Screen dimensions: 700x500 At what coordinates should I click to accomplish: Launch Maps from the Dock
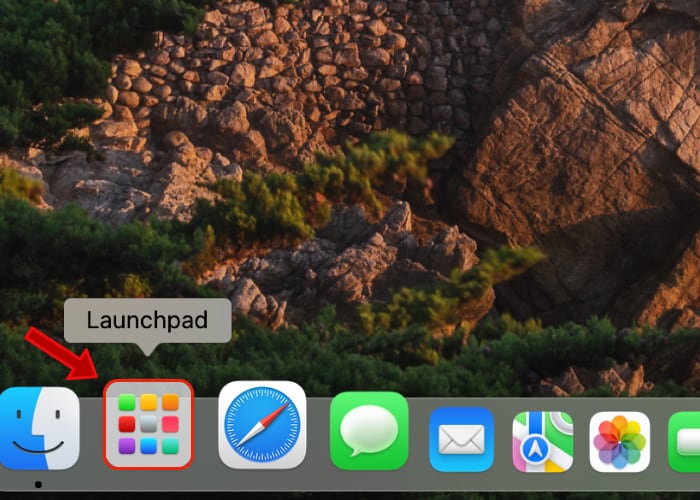[x=543, y=442]
